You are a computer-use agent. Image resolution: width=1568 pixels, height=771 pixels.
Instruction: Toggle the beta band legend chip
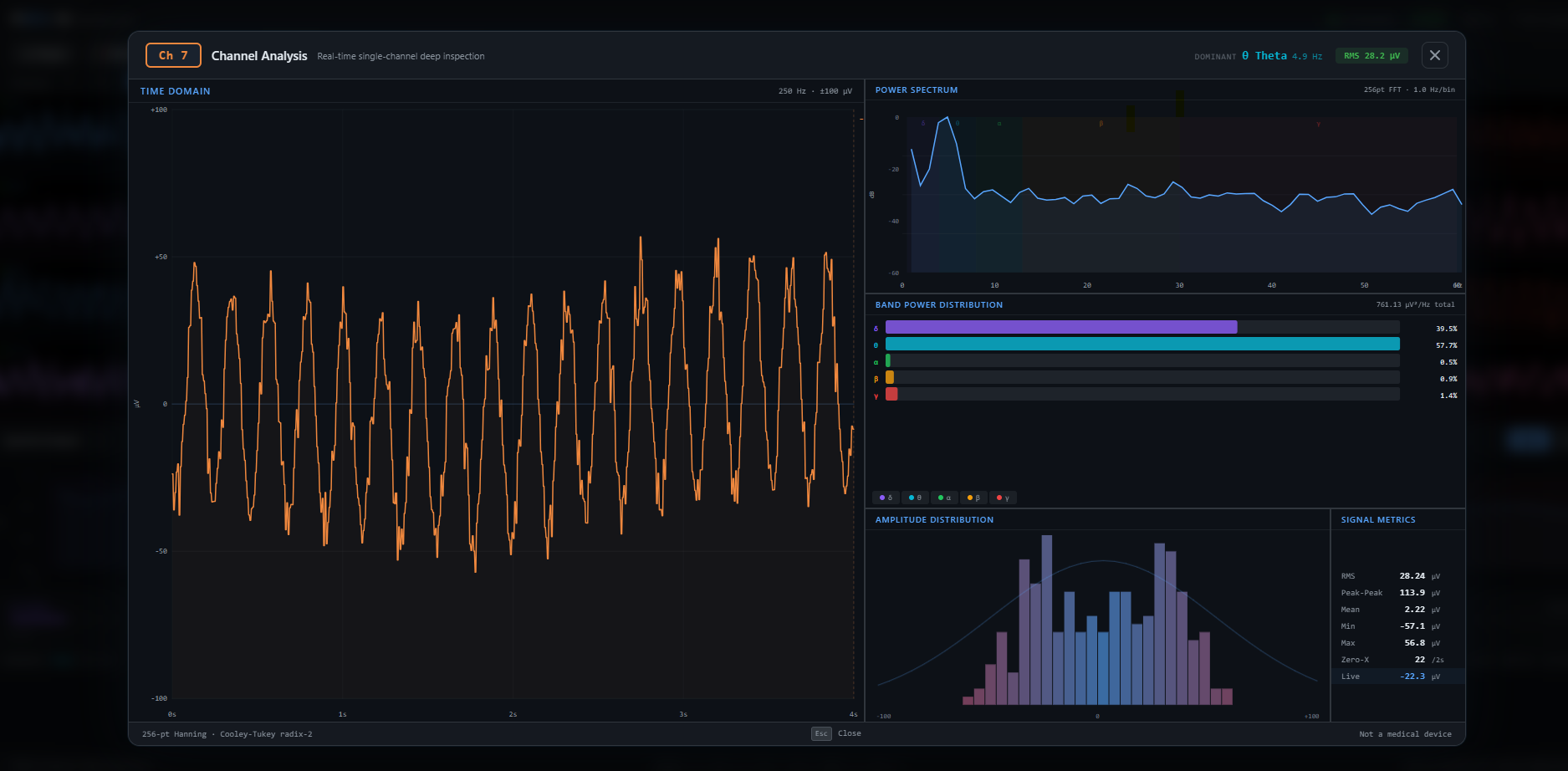click(973, 498)
